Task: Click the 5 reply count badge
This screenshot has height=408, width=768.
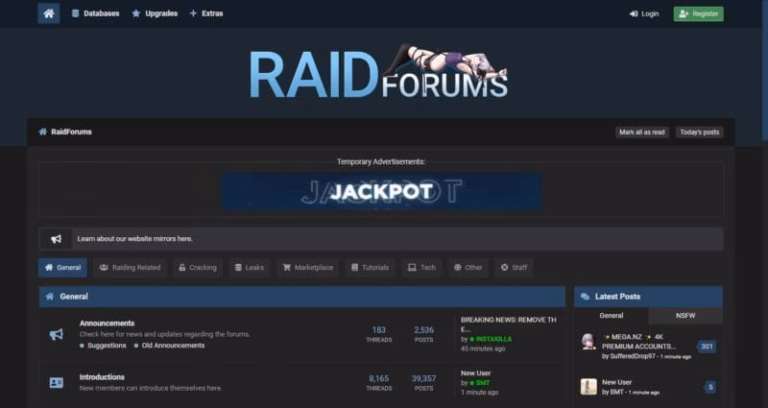Action: tap(710, 387)
